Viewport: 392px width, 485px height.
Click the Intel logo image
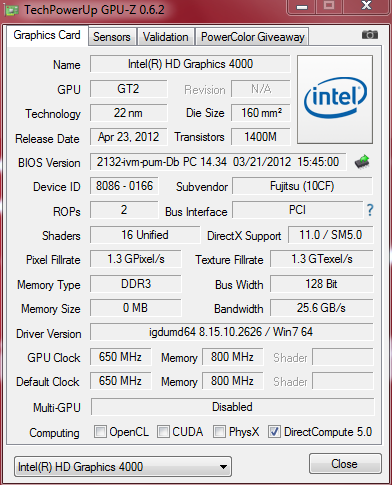pyautogui.click(x=335, y=99)
